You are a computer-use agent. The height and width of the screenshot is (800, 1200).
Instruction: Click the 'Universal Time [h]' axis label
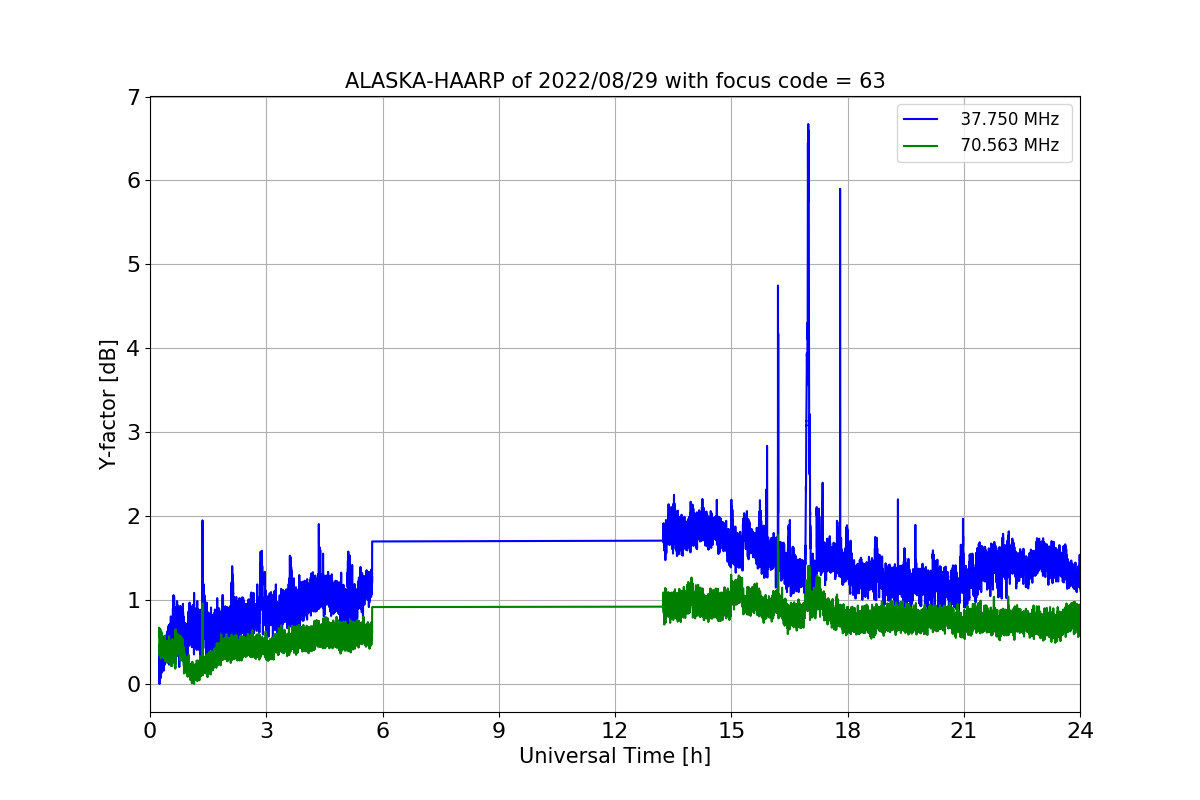click(615, 757)
